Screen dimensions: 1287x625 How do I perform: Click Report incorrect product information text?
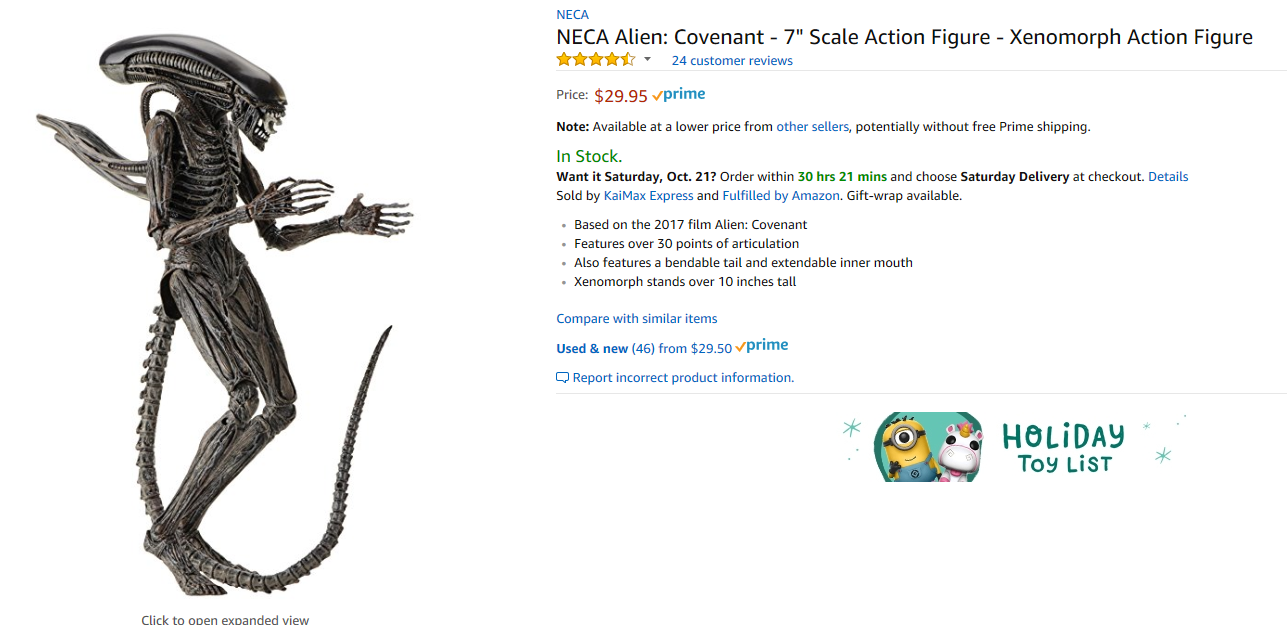pos(683,378)
